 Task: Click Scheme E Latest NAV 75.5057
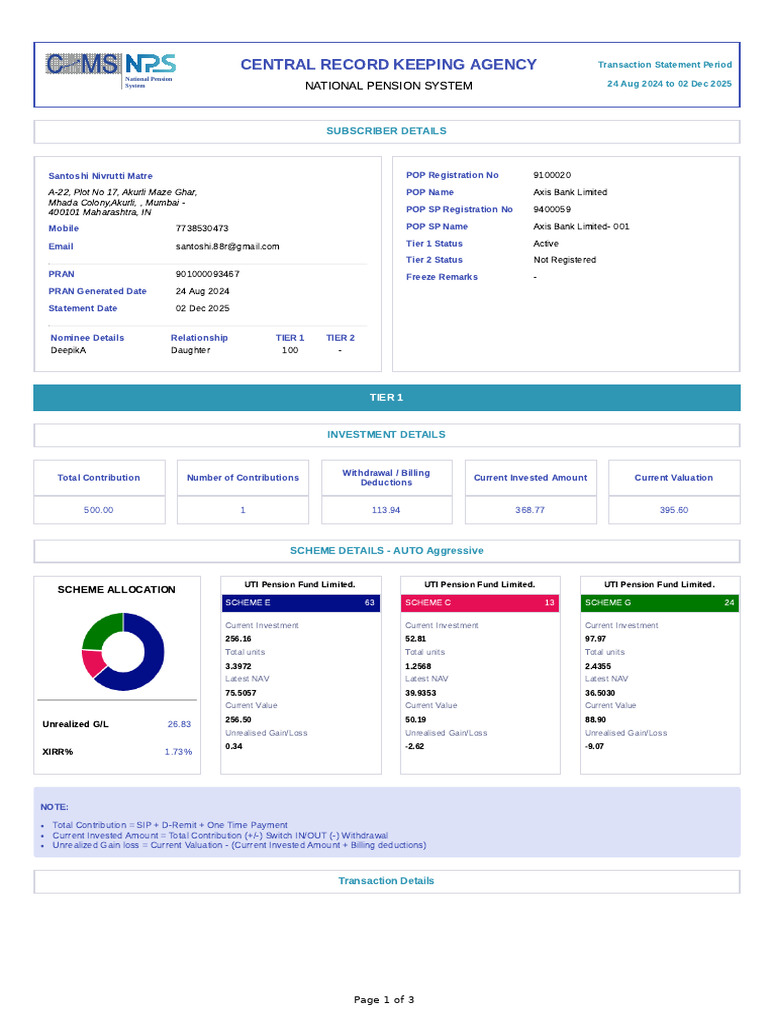(241, 693)
